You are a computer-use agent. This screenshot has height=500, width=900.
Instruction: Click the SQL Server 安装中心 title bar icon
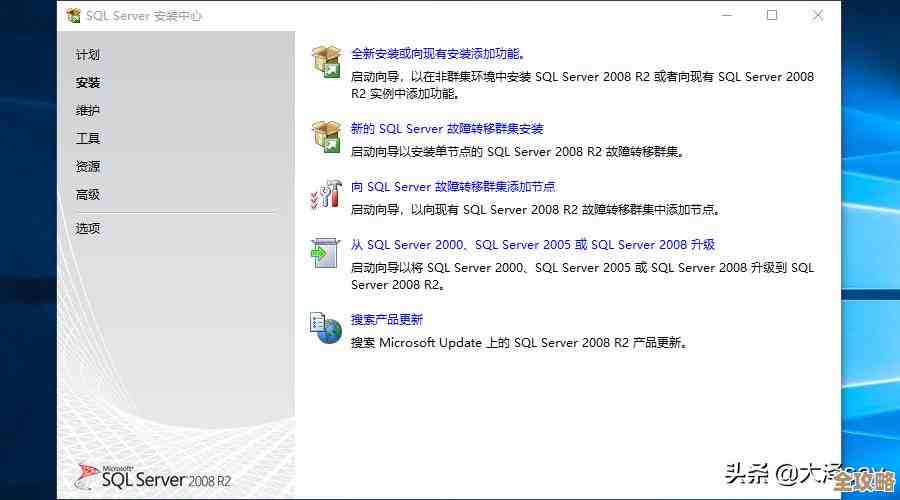point(73,15)
